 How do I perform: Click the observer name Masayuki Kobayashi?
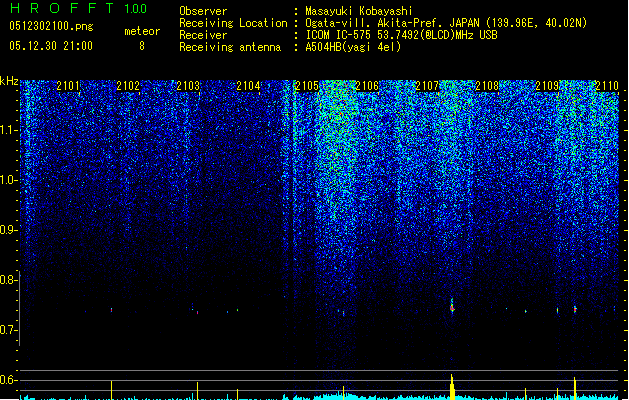pyautogui.click(x=359, y=11)
